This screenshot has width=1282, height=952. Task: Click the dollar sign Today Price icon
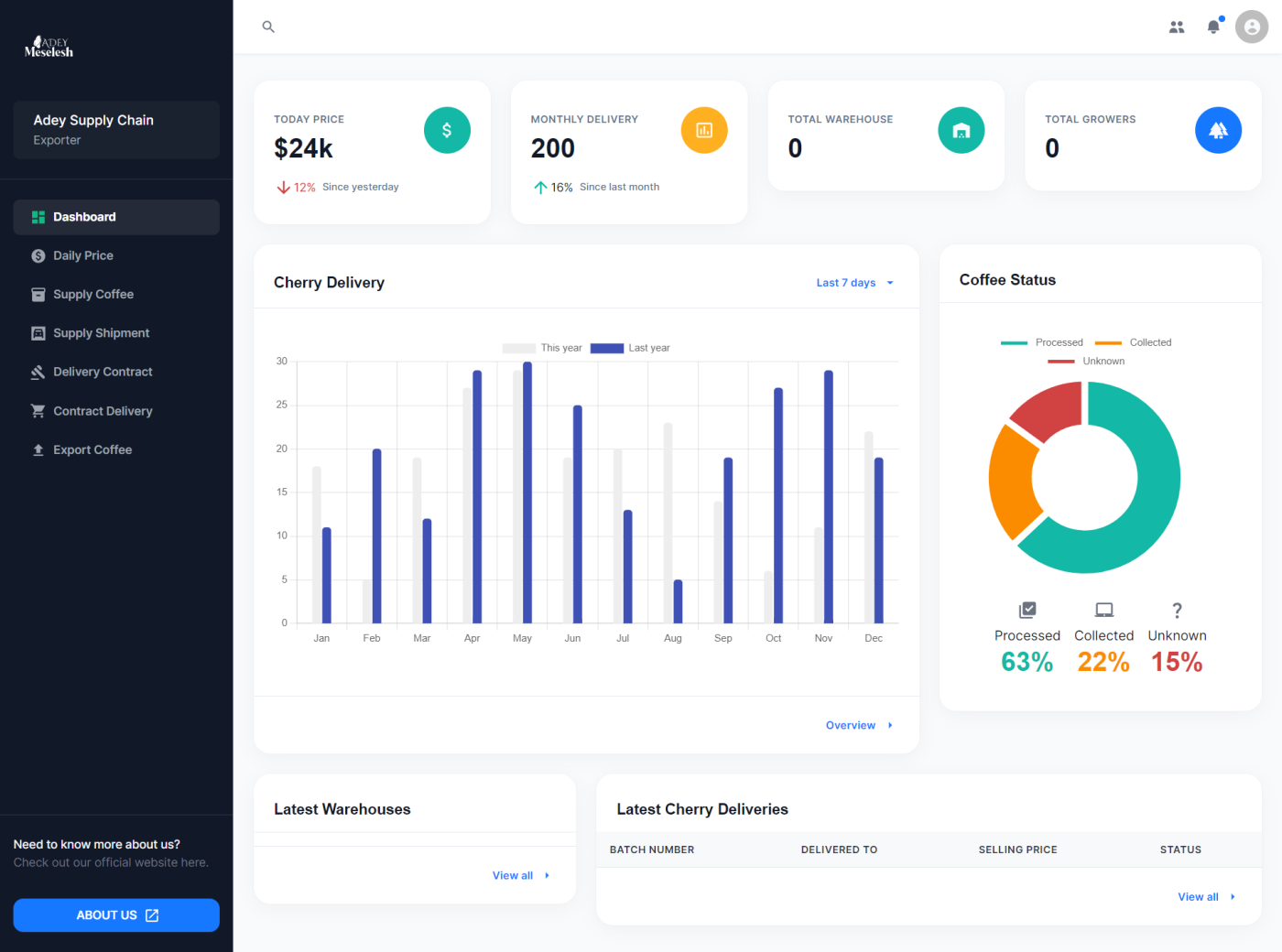tap(447, 130)
